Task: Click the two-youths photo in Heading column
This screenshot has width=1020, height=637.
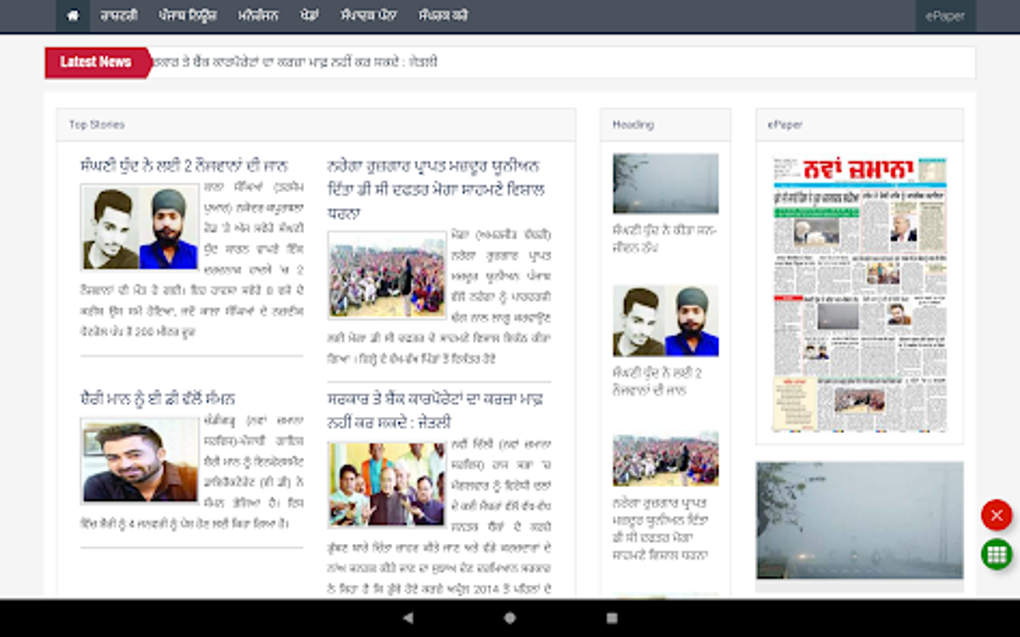Action: 665,321
